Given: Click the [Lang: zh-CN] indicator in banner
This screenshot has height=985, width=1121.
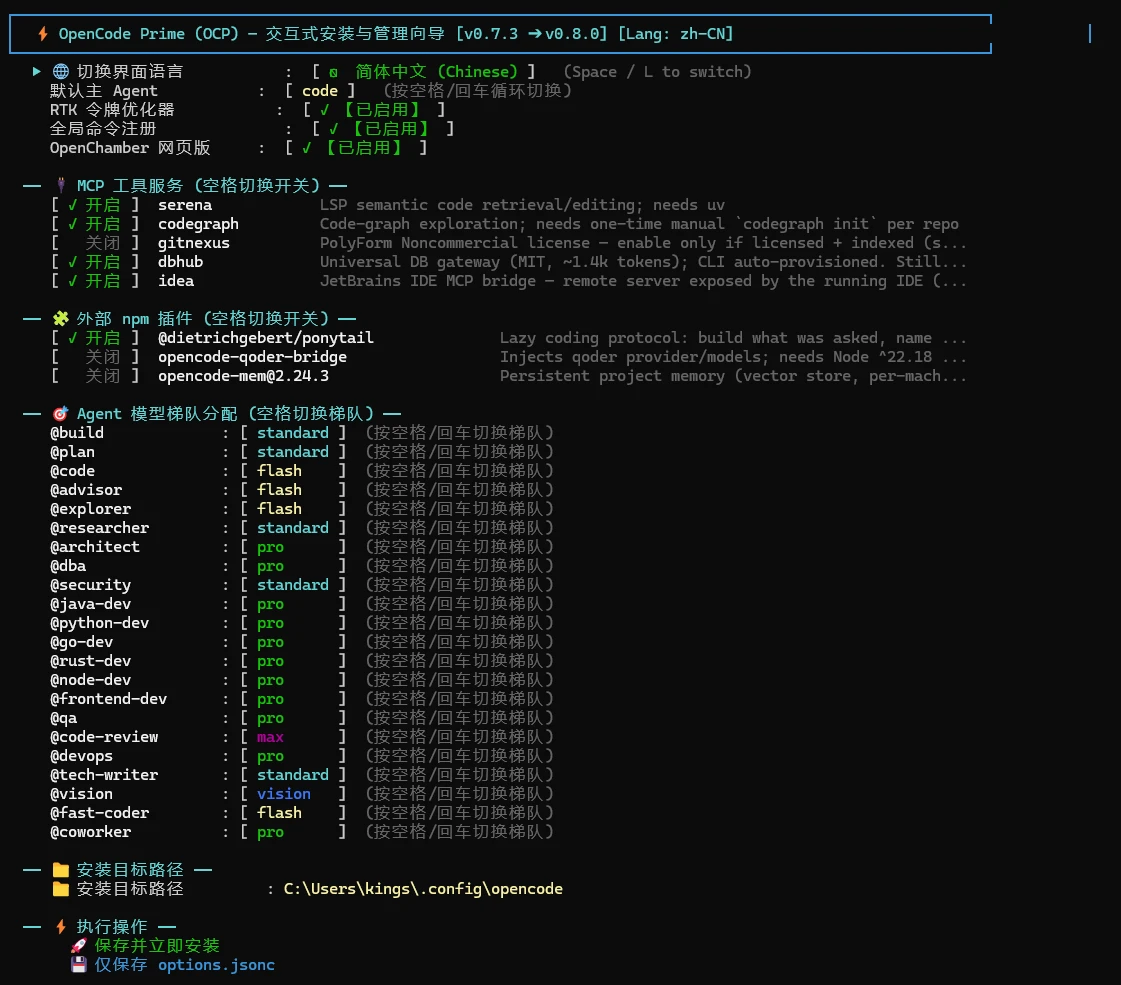Looking at the screenshot, I should pyautogui.click(x=676, y=34).
